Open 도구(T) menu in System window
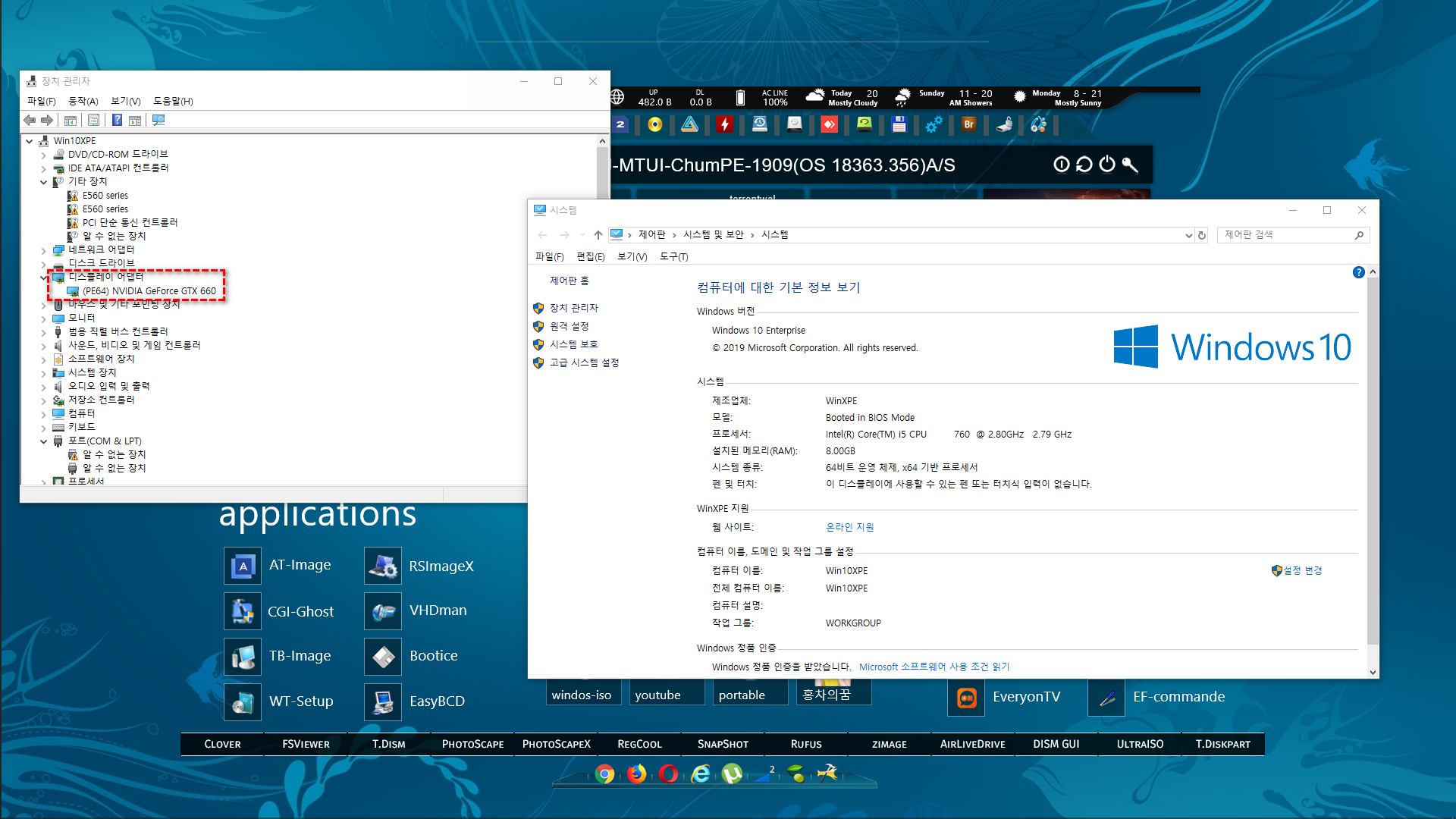Viewport: 1456px width, 819px height. [x=674, y=257]
